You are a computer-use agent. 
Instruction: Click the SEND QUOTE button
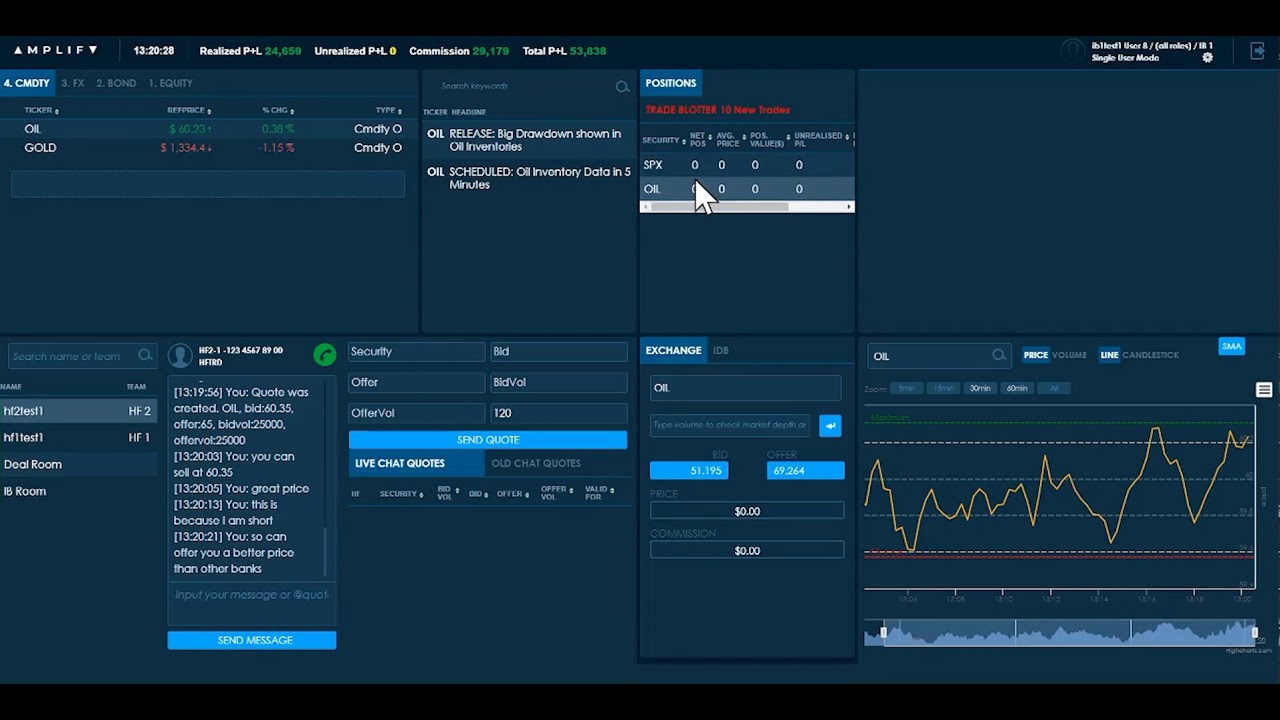tap(488, 440)
